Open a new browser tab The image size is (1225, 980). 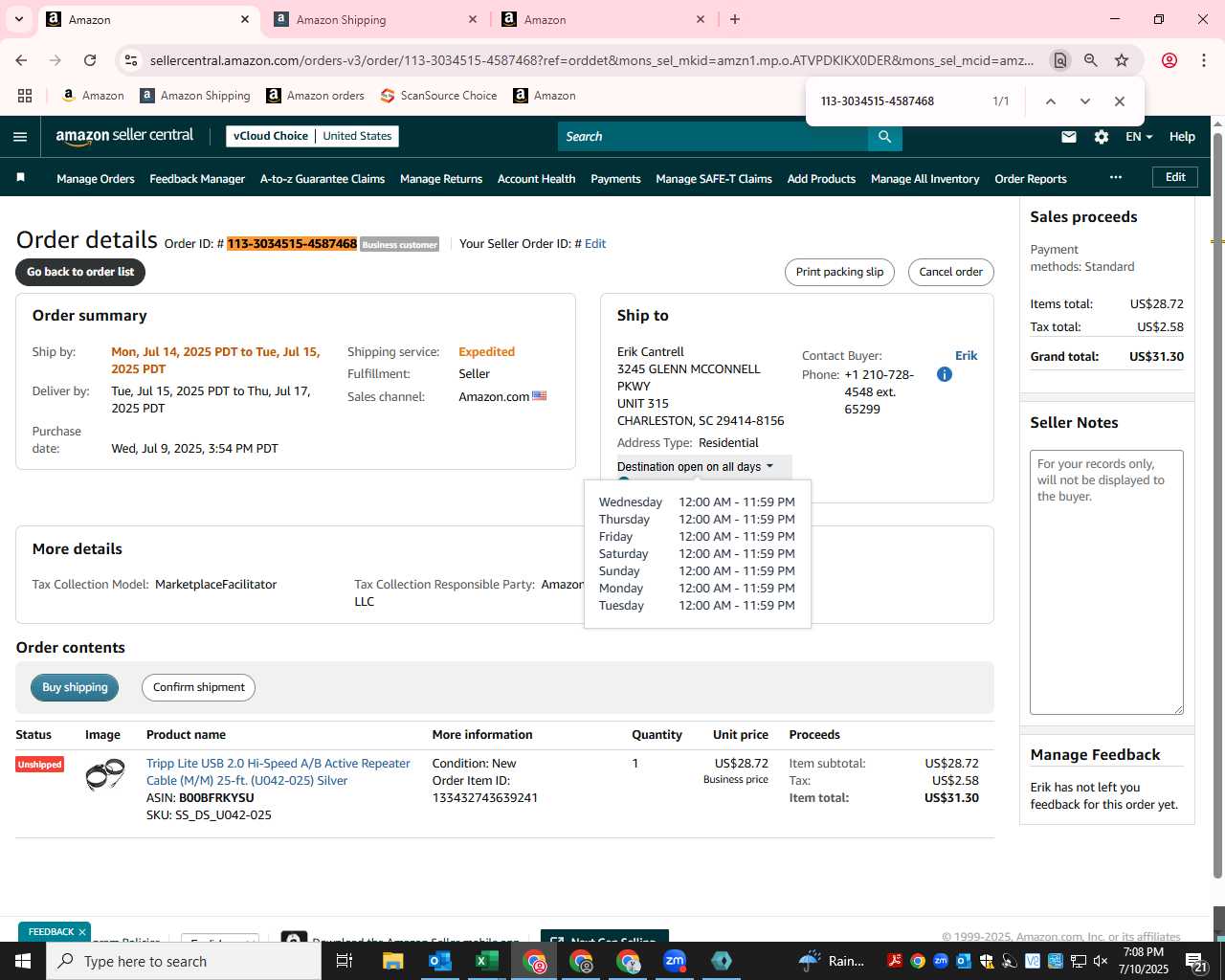point(735,19)
